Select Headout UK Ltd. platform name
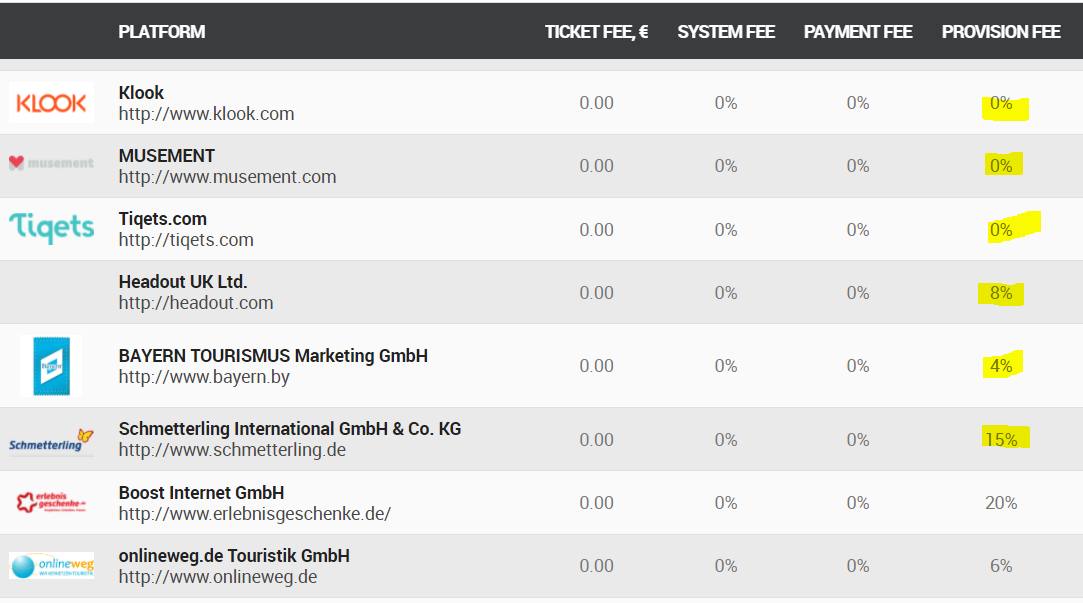1083x603 pixels. coord(183,282)
